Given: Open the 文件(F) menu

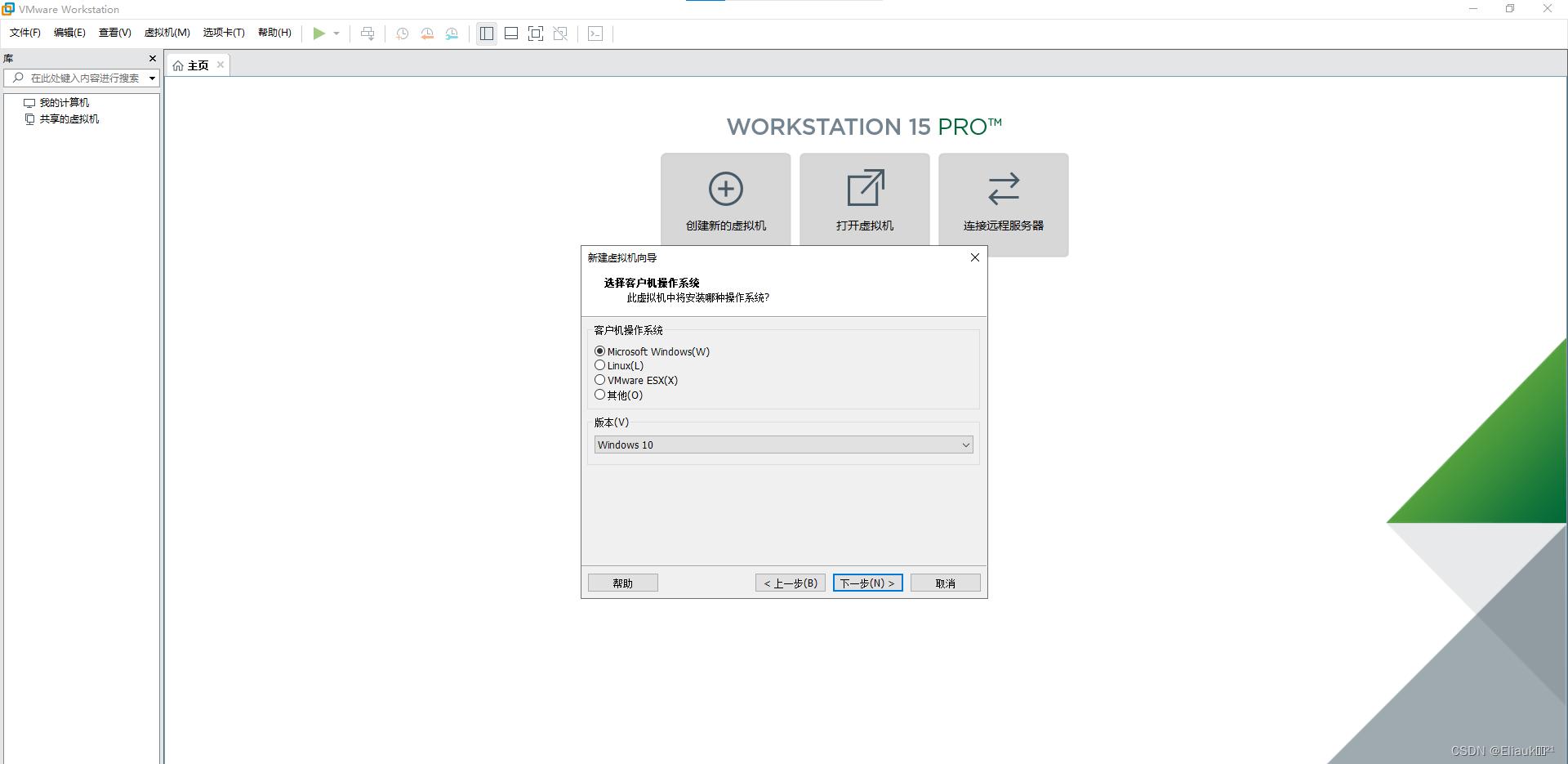Looking at the screenshot, I should (25, 33).
